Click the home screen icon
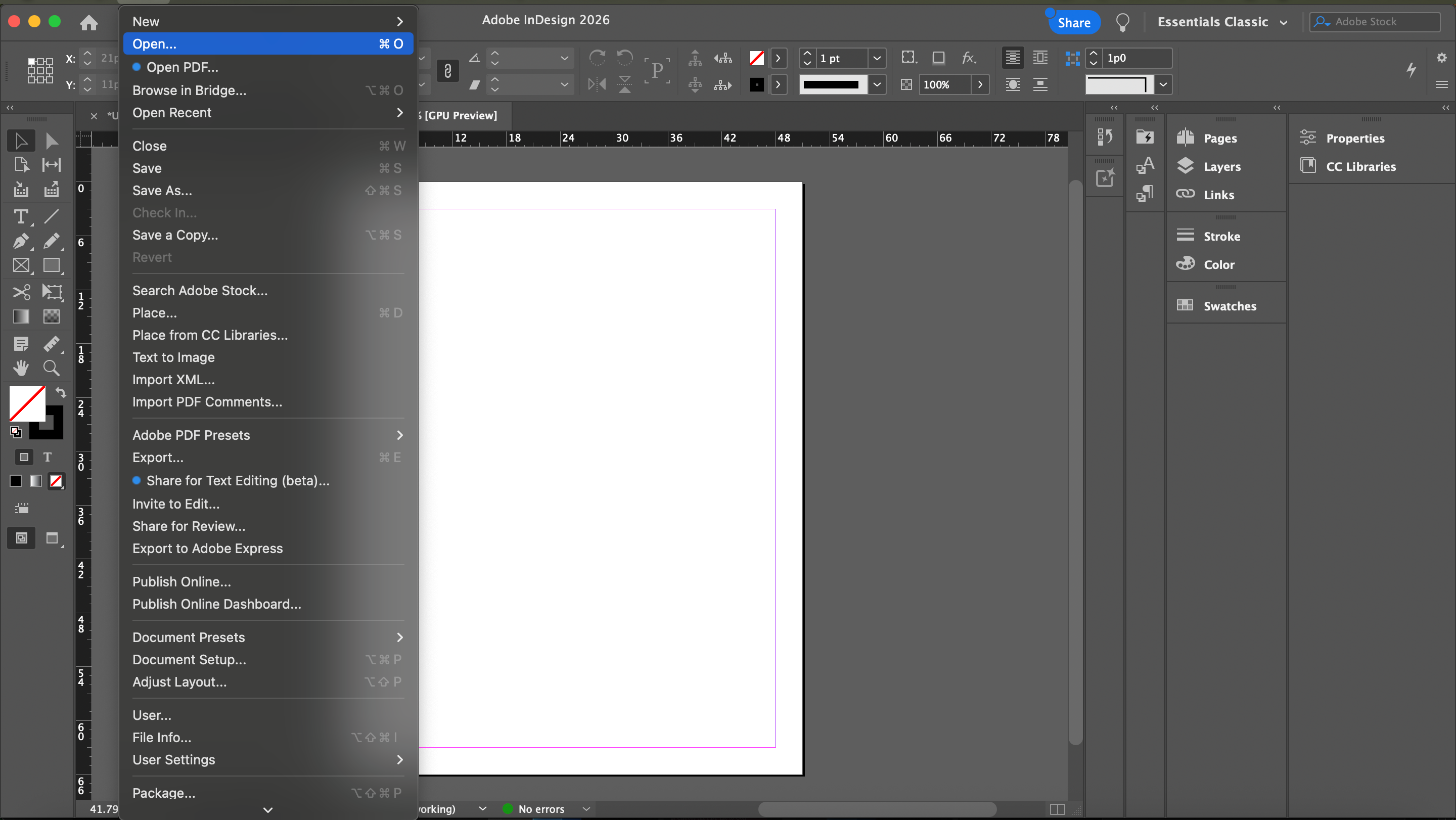 (x=89, y=23)
